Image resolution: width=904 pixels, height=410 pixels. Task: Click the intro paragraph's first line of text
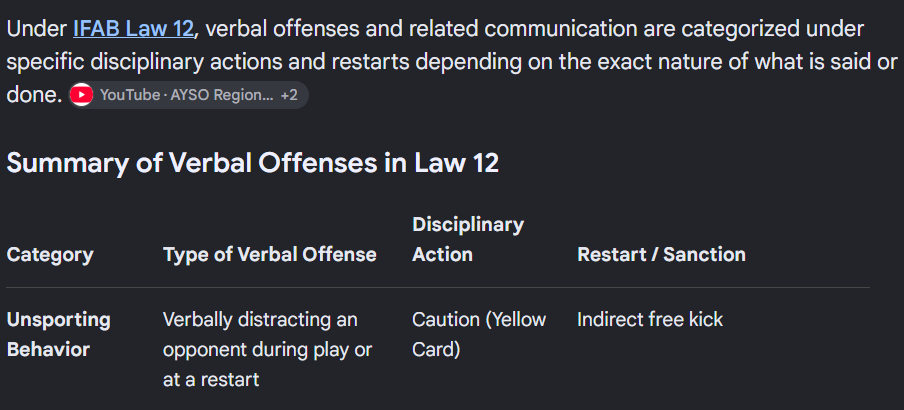(435, 29)
